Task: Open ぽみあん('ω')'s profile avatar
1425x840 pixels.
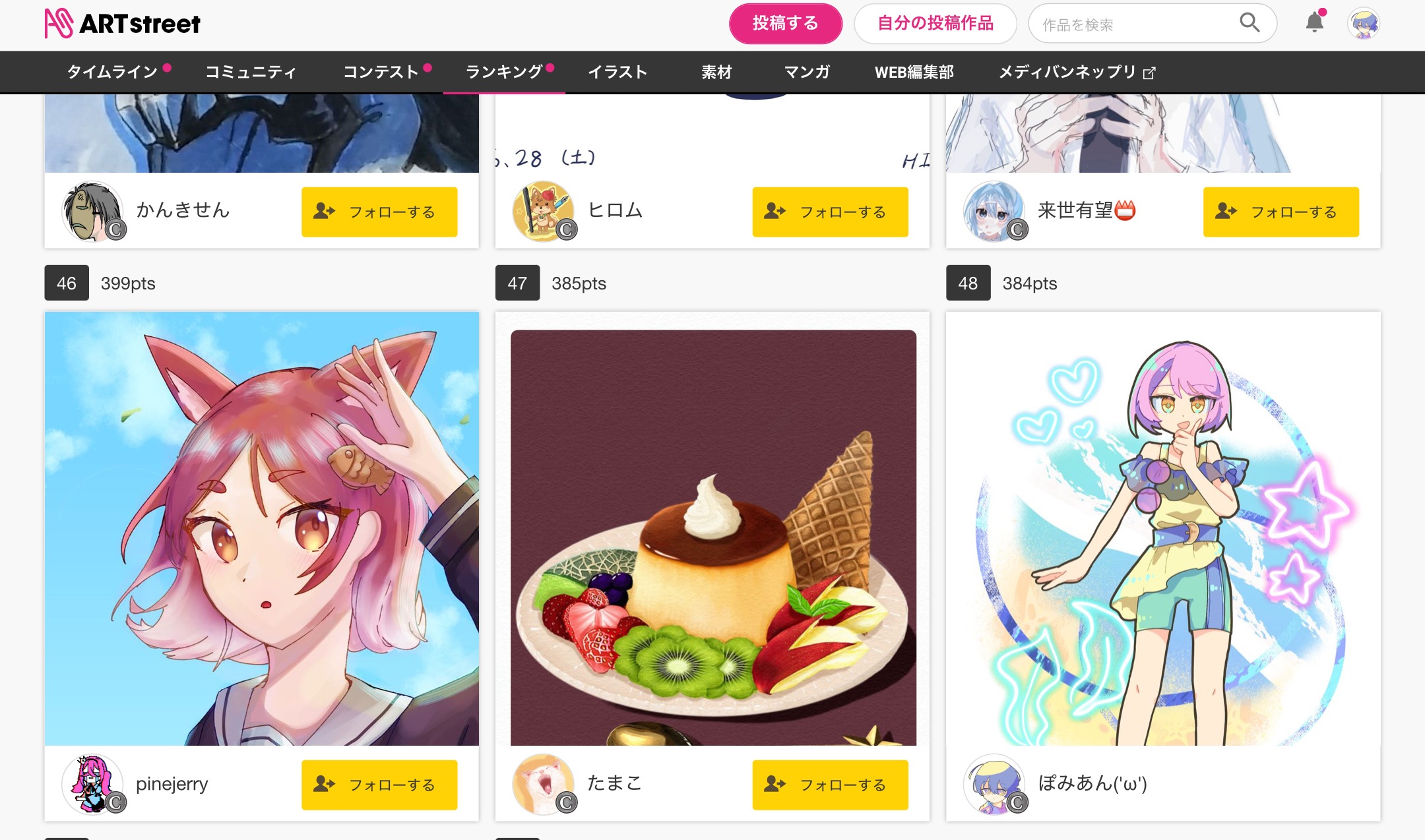Action: click(995, 784)
